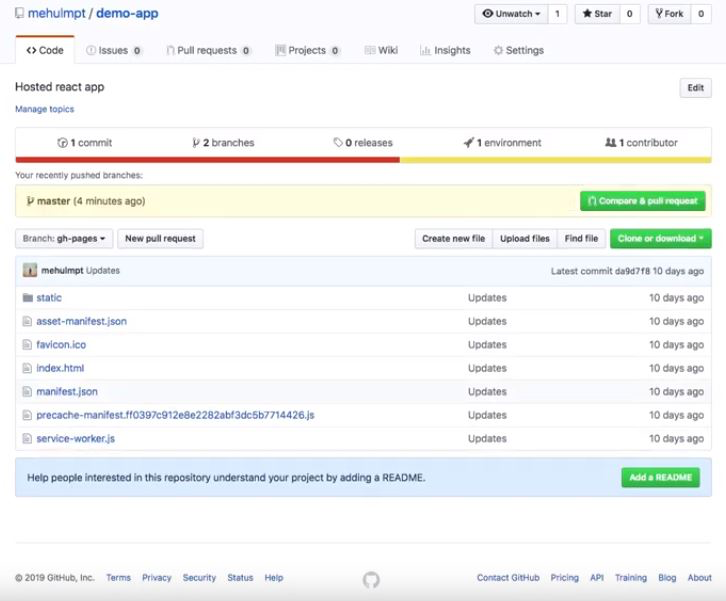Click the Projects board icon

280,50
